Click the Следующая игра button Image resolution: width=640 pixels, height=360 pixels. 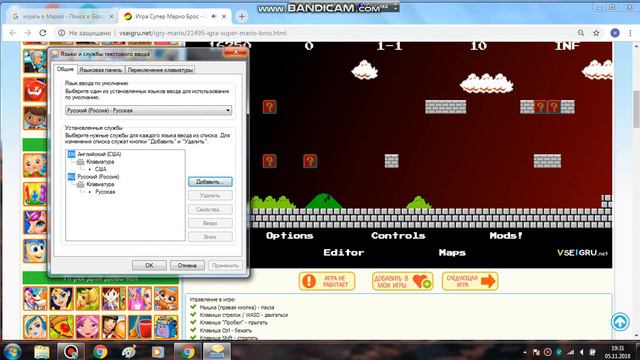click(470, 281)
